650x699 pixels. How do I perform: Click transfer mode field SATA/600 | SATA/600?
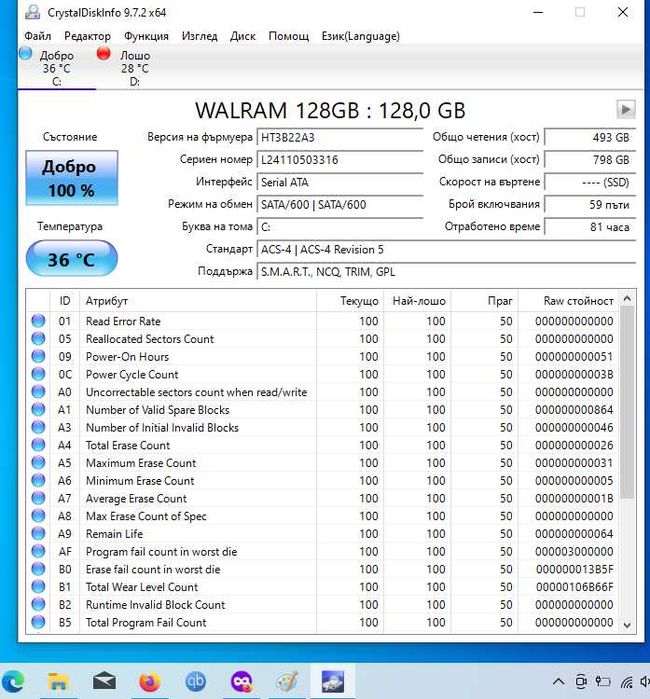340,205
